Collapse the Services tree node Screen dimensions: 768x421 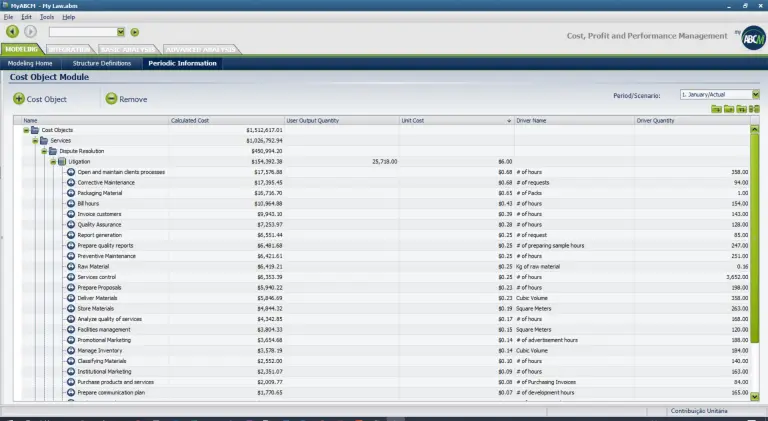33,140
